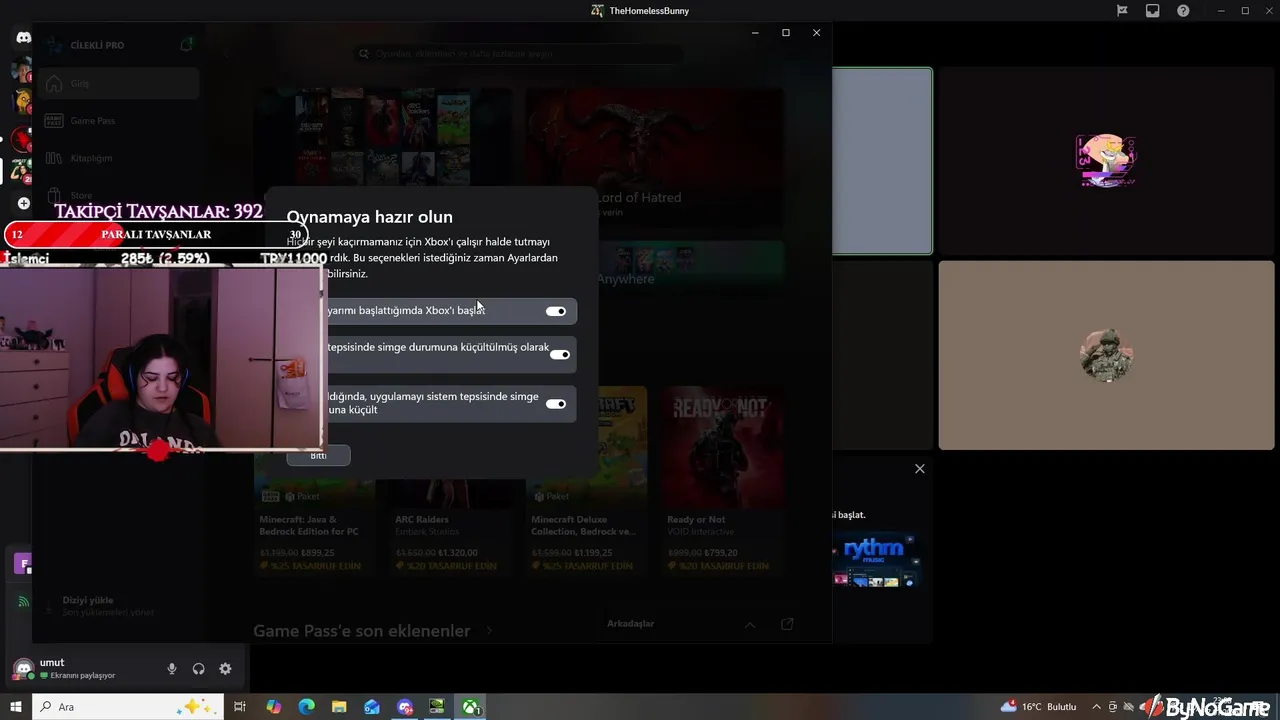Image resolution: width=1280 pixels, height=720 pixels.
Task: Toggle the start minimized in system tray switch
Action: point(560,354)
